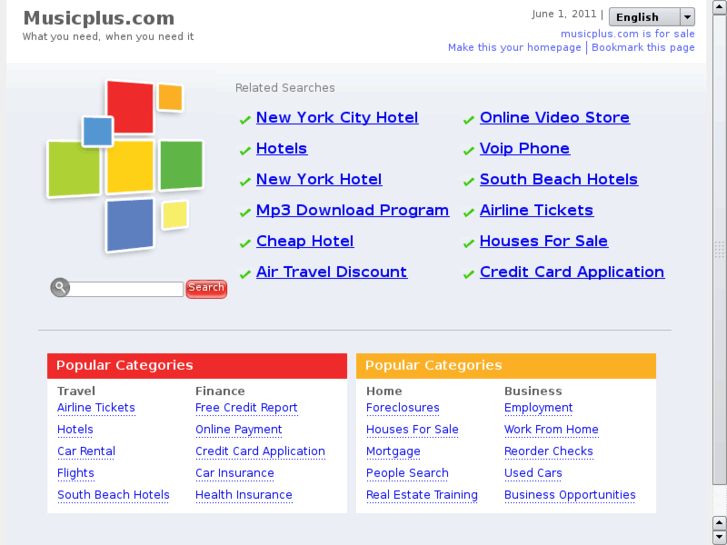Open Credit Card Application related search link
This screenshot has height=545, width=727.
572,272
